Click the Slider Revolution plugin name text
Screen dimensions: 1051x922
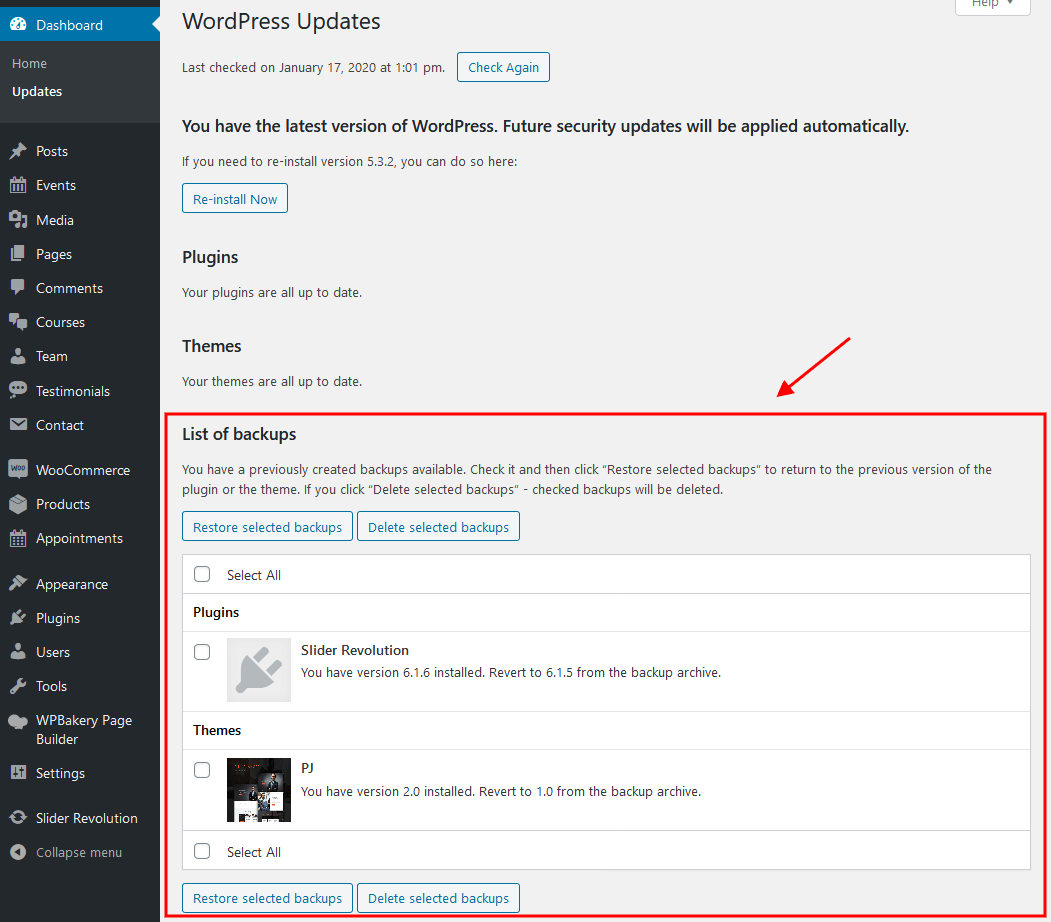click(x=355, y=650)
